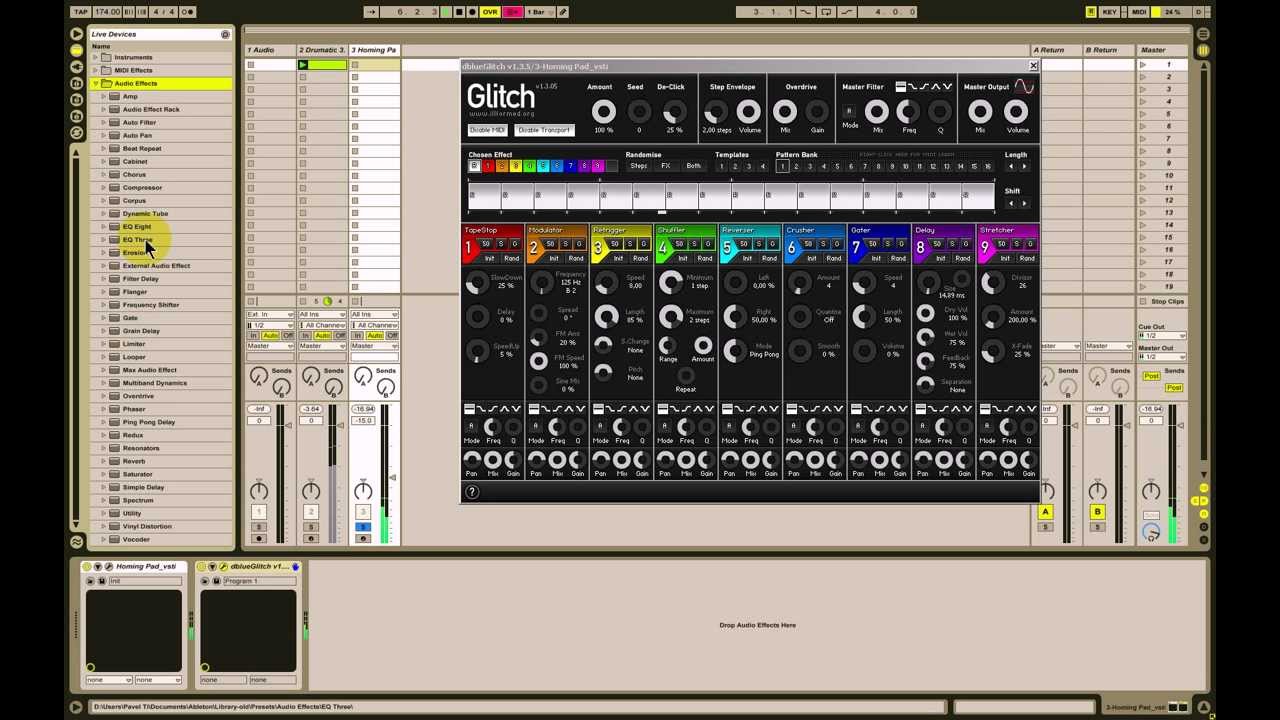Open the 1 Bar quantization dropdown
Viewport: 1280px width, 720px height.
click(538, 12)
